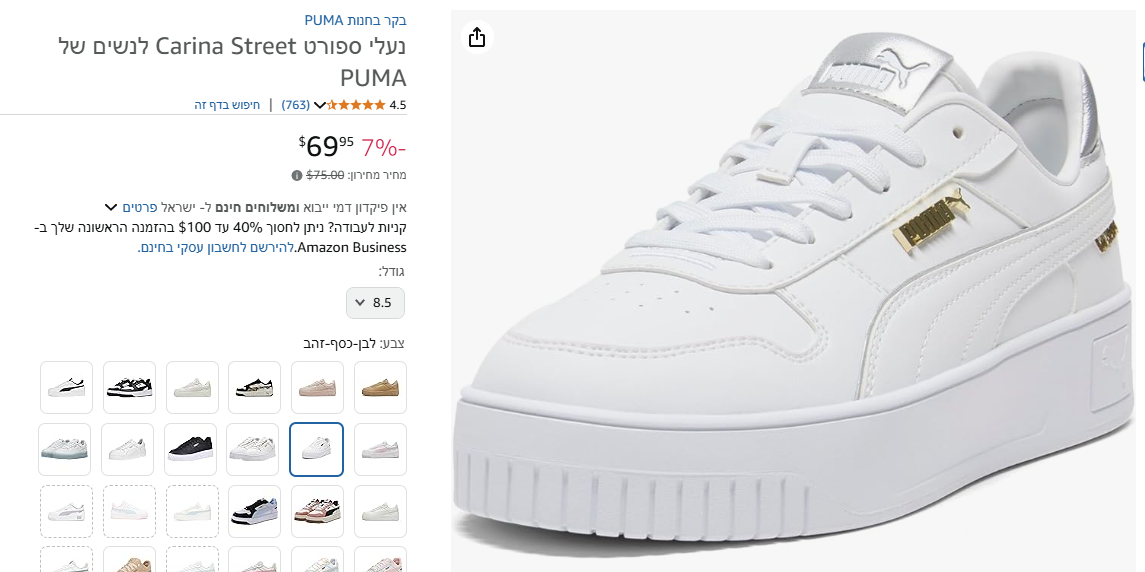Select the black, white and light-blue sneaker swatch

click(254, 511)
